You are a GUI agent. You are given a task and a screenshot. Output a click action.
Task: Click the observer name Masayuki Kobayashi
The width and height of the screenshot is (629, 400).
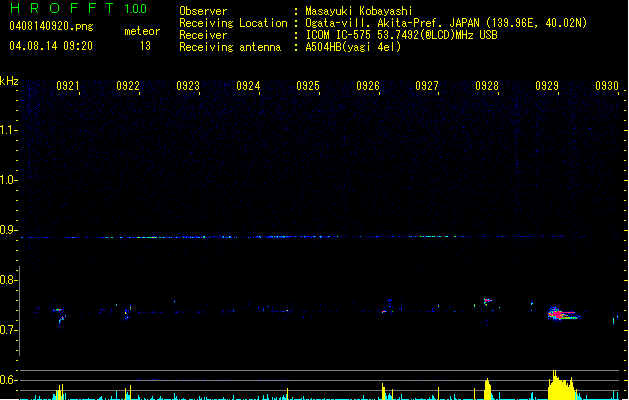click(359, 11)
